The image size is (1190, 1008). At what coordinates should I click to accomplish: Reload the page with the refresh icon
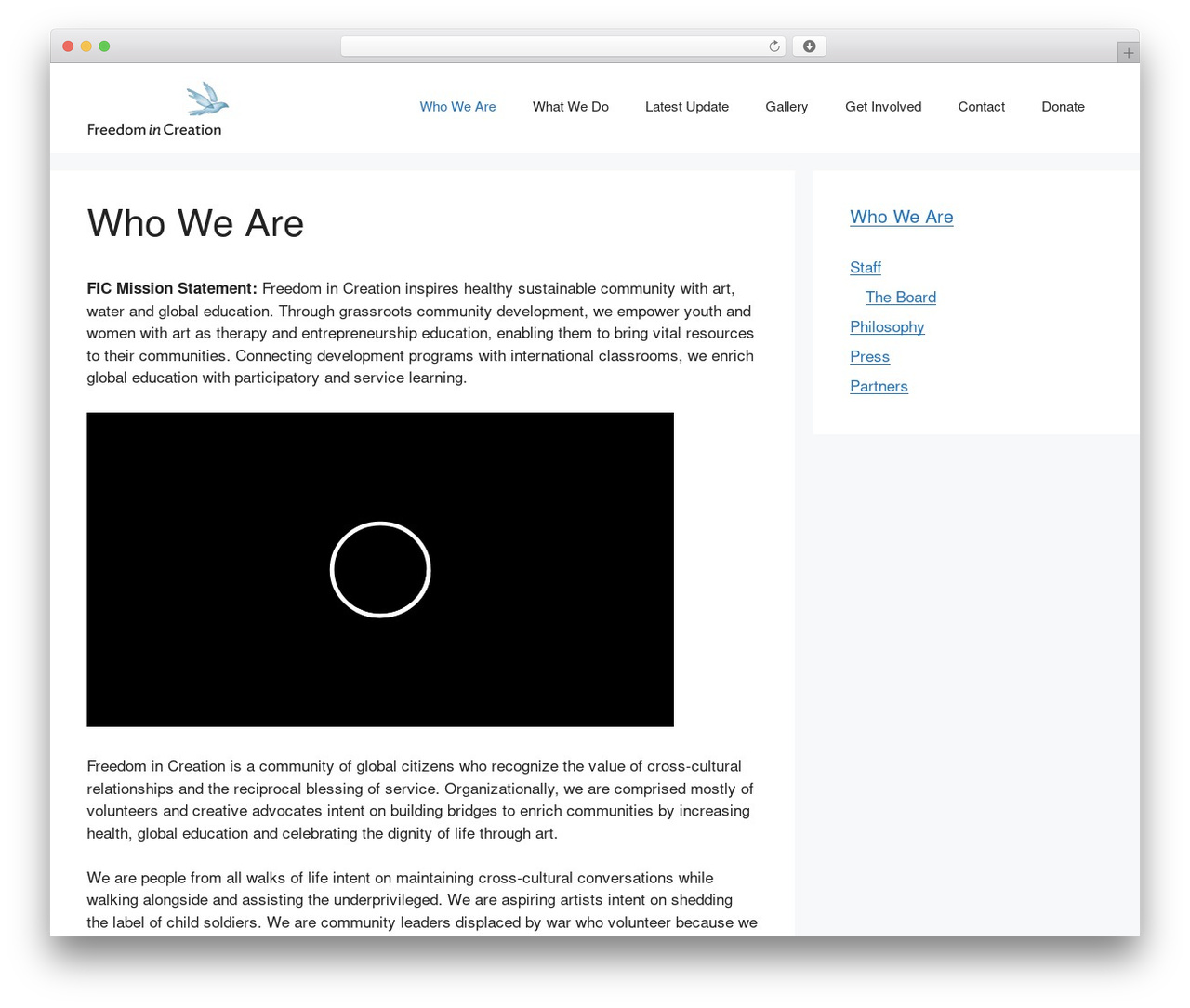tap(773, 46)
